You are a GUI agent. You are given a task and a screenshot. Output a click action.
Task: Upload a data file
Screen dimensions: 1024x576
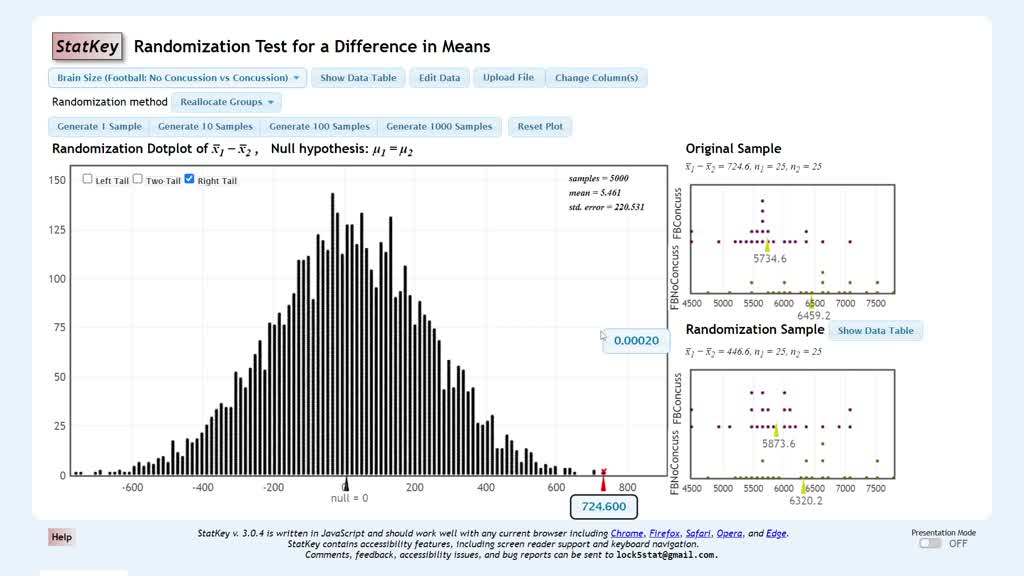point(509,77)
